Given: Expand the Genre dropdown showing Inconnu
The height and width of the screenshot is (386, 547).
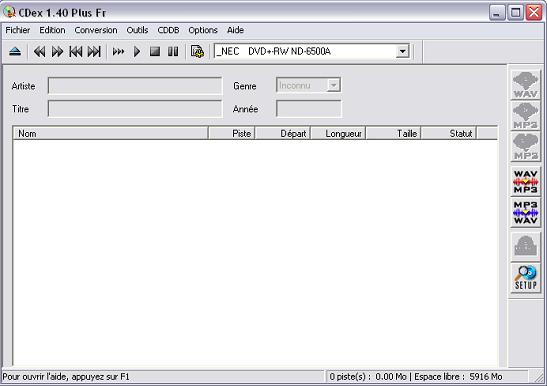Looking at the screenshot, I should click(x=334, y=85).
